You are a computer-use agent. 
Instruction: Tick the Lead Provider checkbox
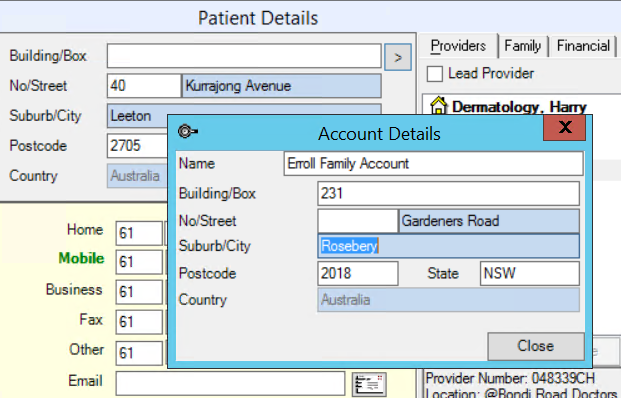click(434, 74)
